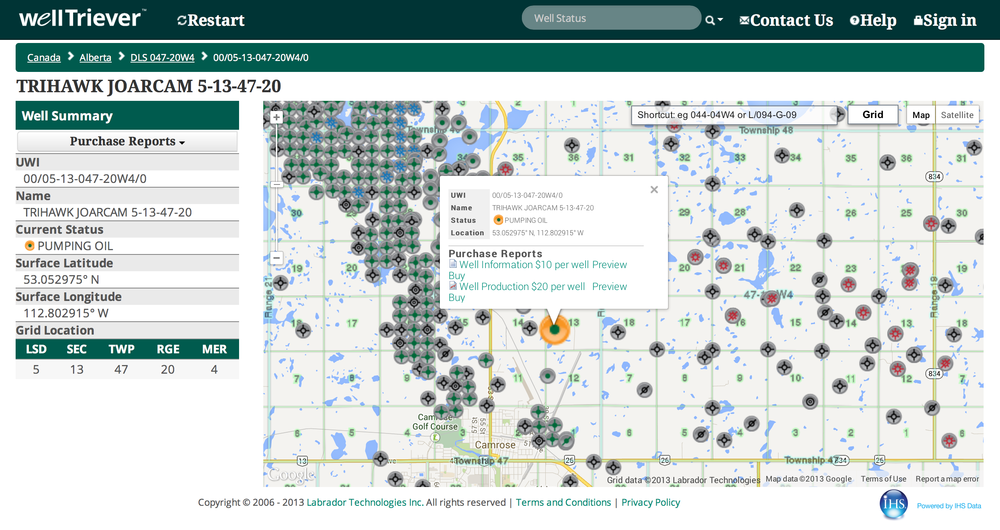Open the Help page

pos(872,20)
